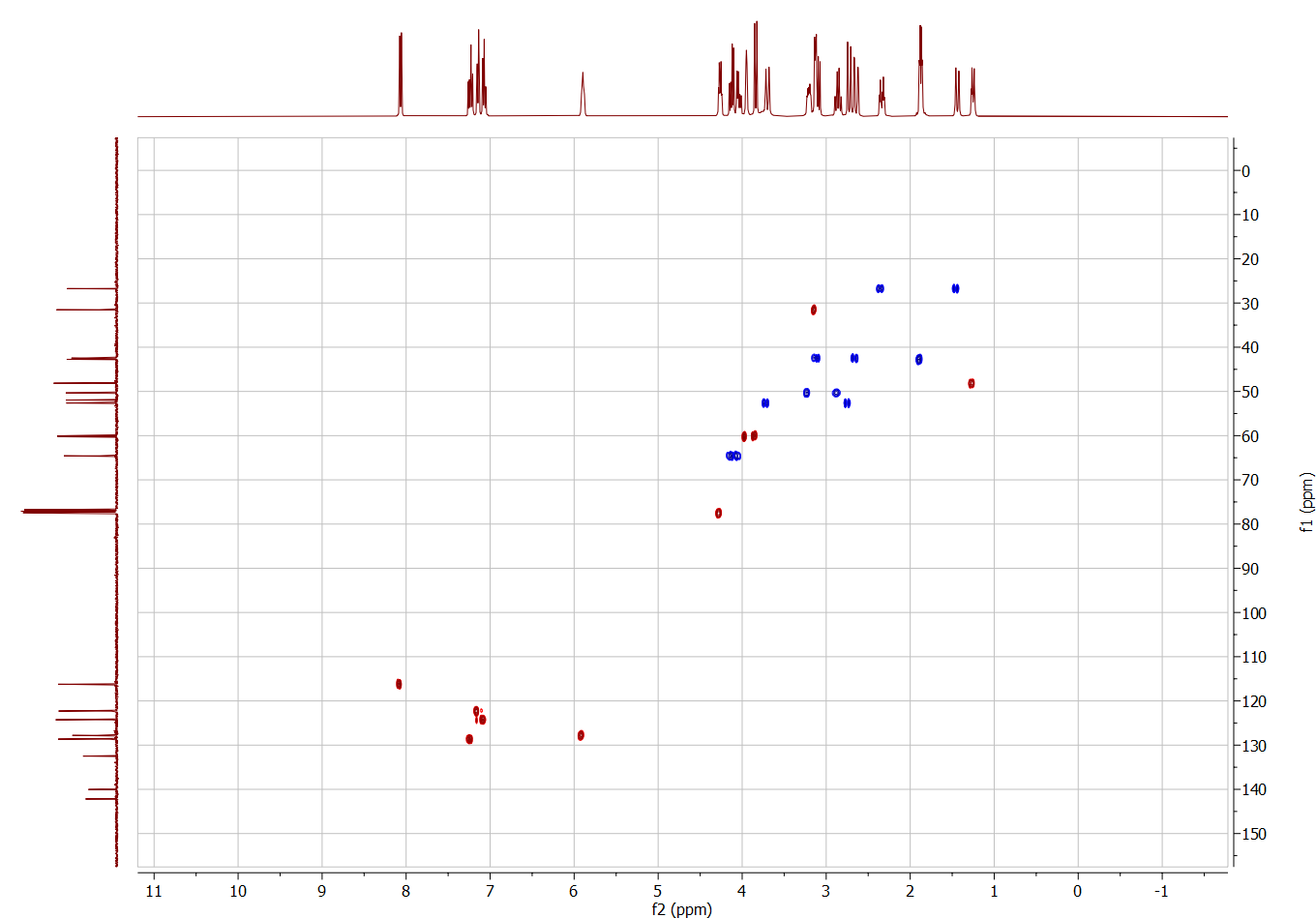This screenshot has width=1316, height=918.
Task: Click the red aromatic peak at 7.25 ppm, 129 ppm
Action: [469, 739]
